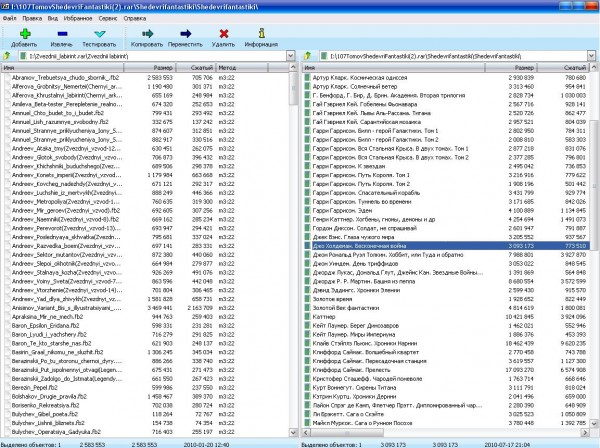The height and width of the screenshot is (448, 600).
Task: Click the Copy arrow icon
Action: [147, 34]
